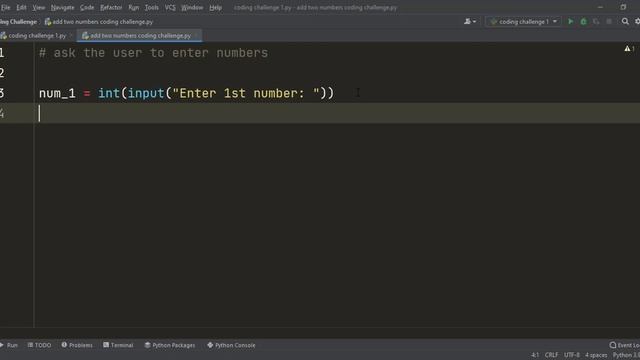Open the TODO tool window

[39, 345]
